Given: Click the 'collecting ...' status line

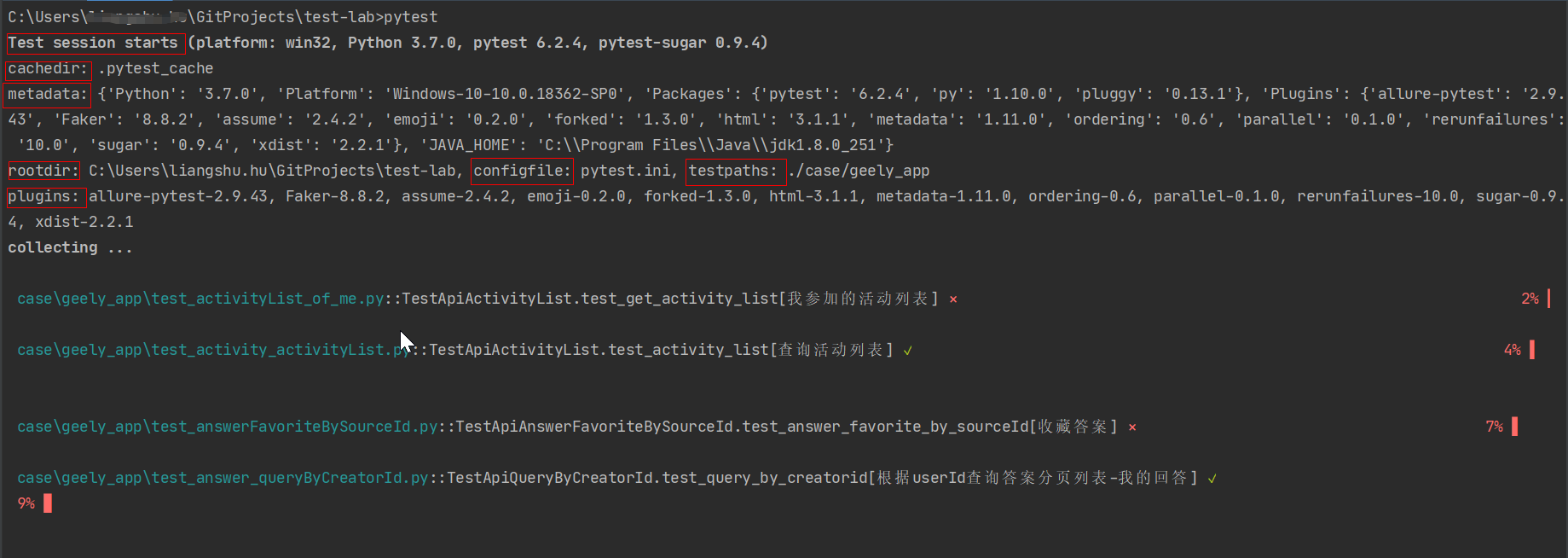Looking at the screenshot, I should [x=70, y=247].
